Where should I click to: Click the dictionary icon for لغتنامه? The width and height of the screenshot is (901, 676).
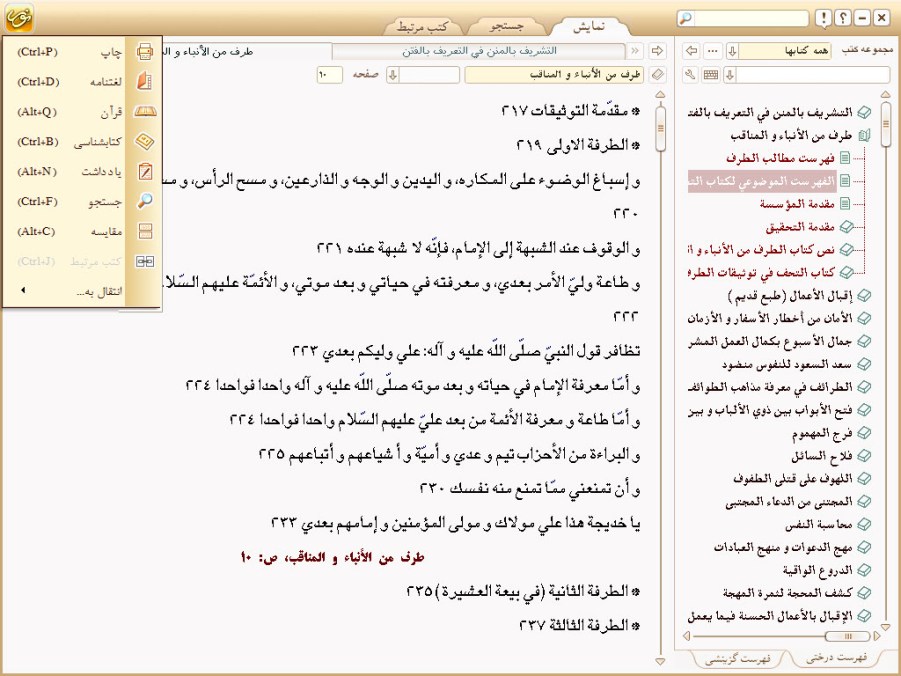pyautogui.click(x=145, y=82)
